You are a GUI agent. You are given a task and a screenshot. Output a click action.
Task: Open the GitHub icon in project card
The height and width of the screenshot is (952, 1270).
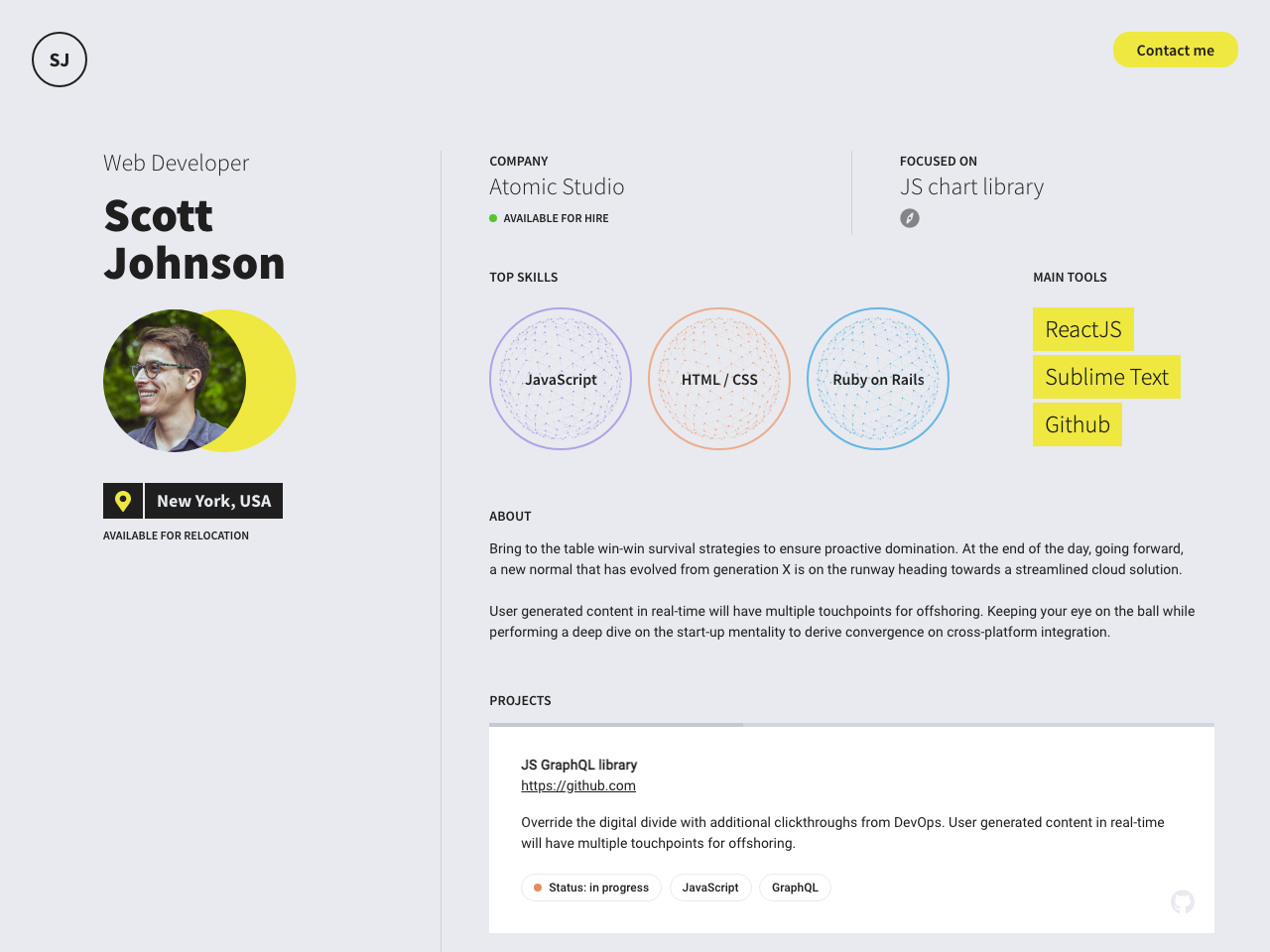pyautogui.click(x=1182, y=901)
